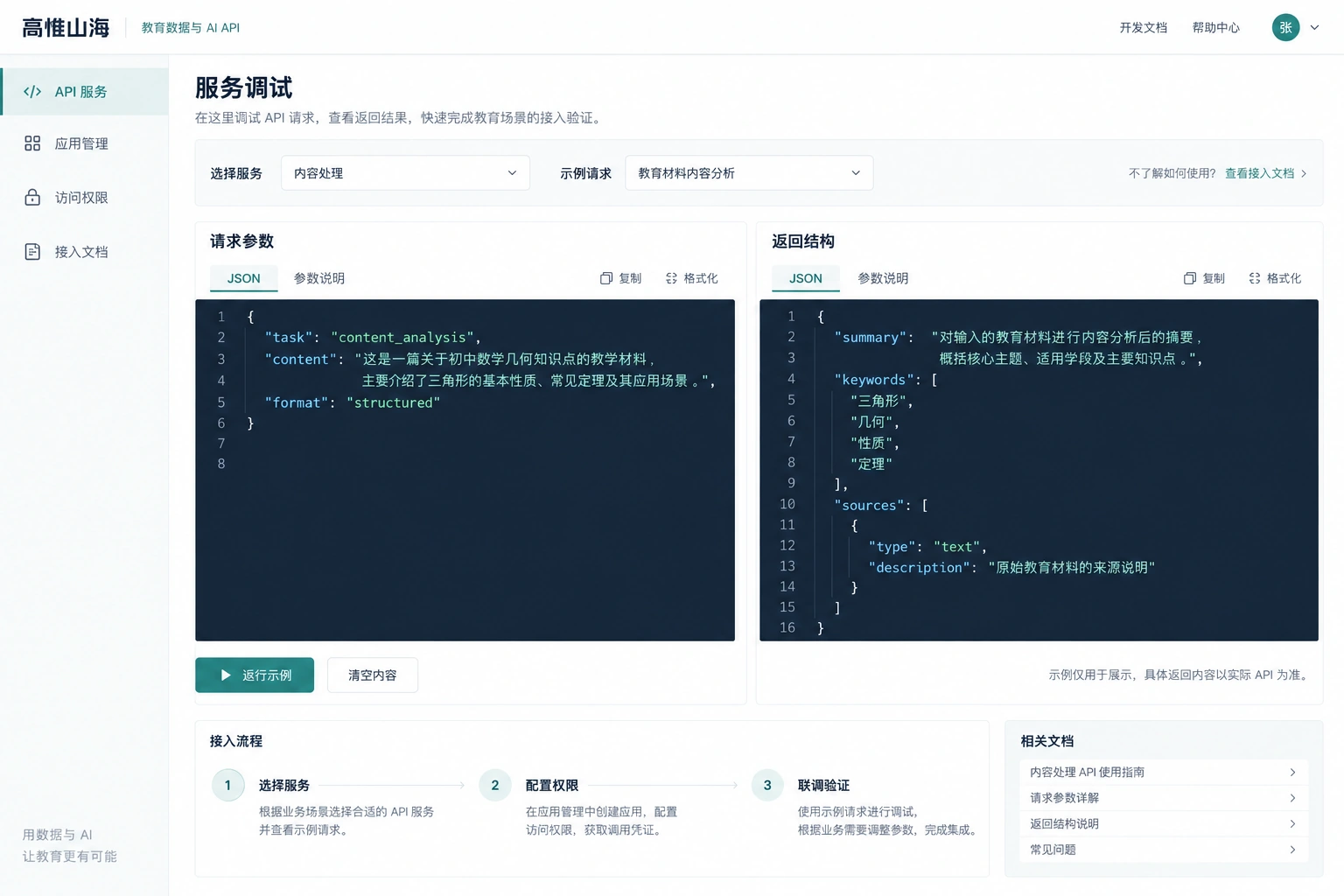The width and height of the screenshot is (1344, 896).
Task: Click the 访问权限 lock icon
Action: pyautogui.click(x=32, y=198)
